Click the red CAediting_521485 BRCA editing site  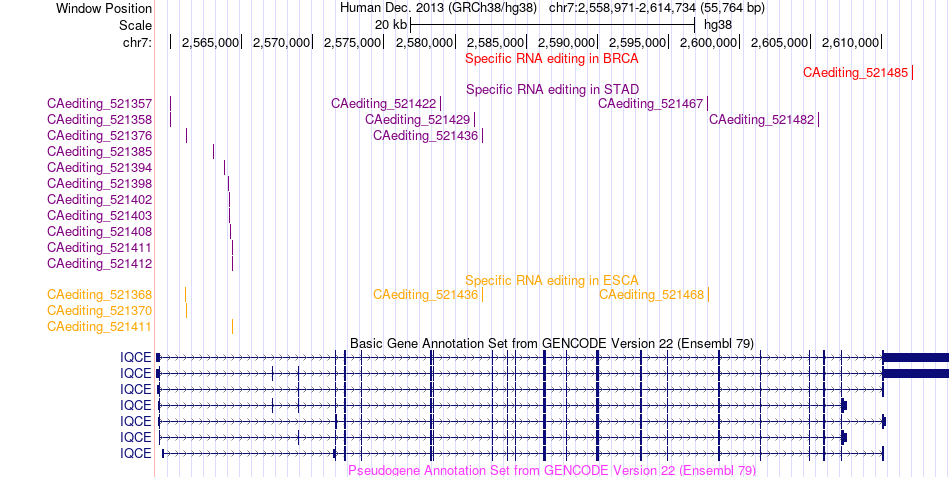click(855, 73)
